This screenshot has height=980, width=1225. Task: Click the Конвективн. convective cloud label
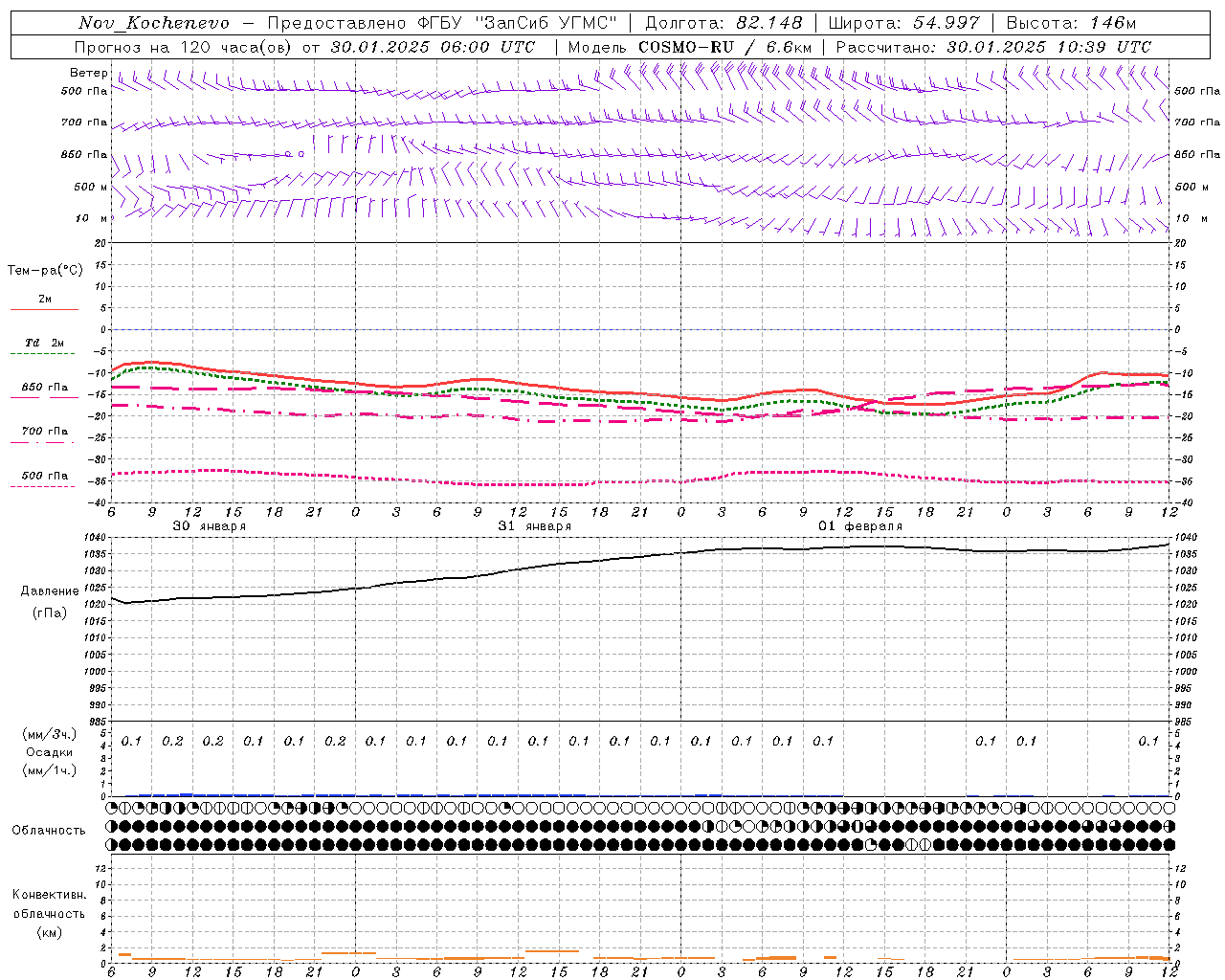(x=49, y=895)
